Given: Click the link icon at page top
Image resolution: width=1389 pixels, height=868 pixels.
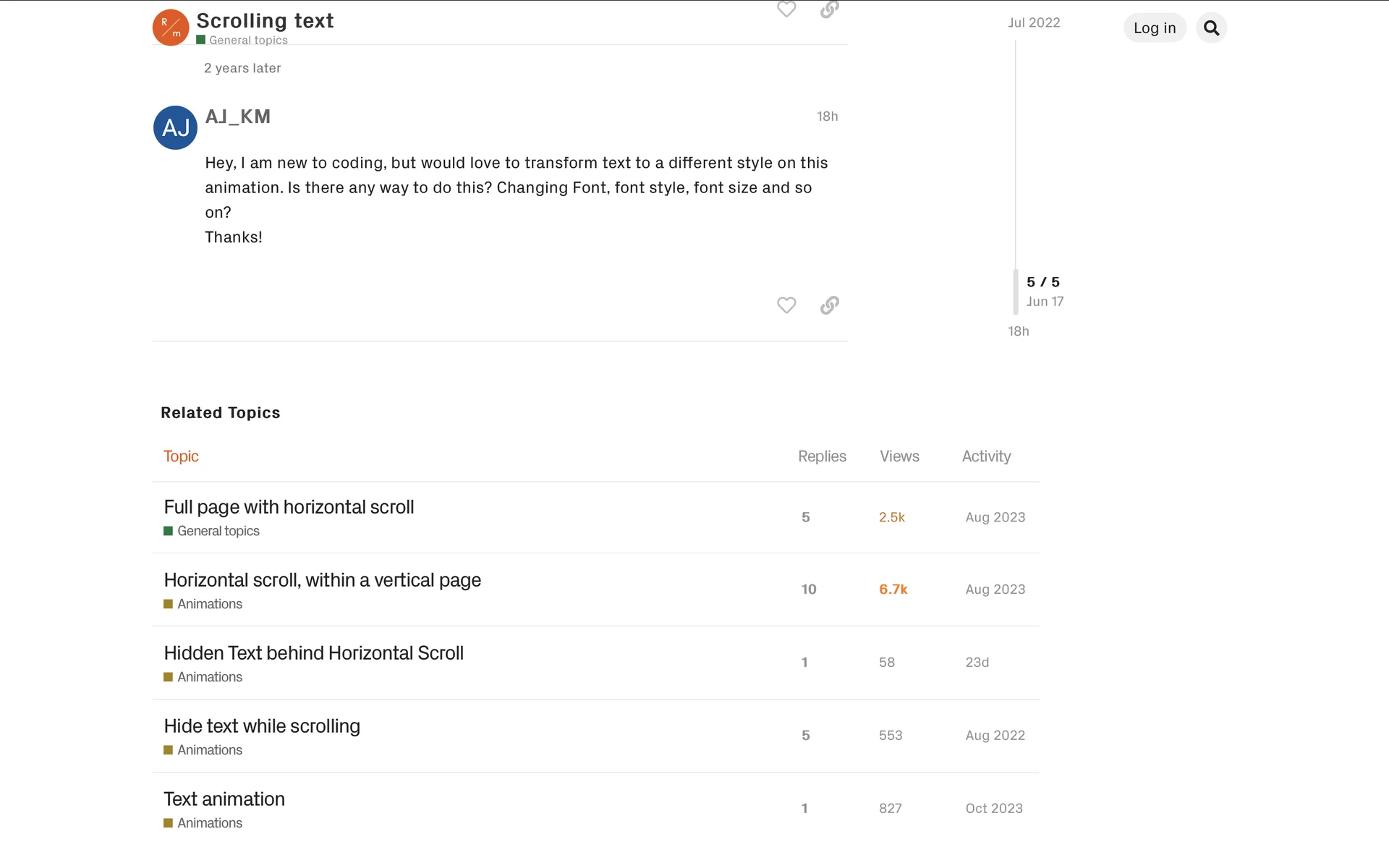Looking at the screenshot, I should 829,9.
